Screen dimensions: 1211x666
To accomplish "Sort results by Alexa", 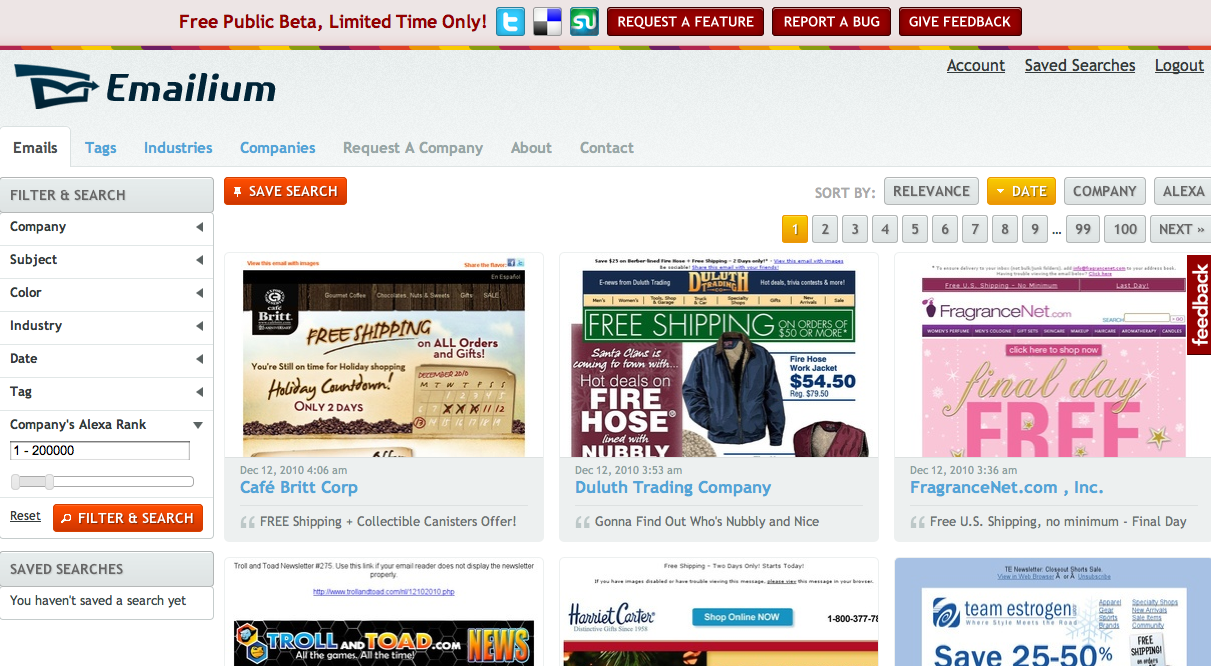I will tap(1183, 191).
